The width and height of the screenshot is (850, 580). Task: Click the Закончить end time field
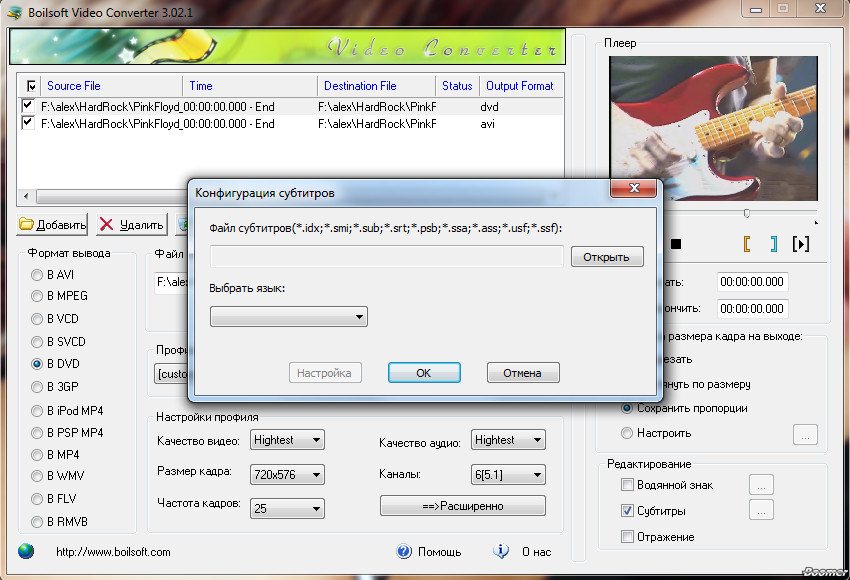click(x=752, y=308)
